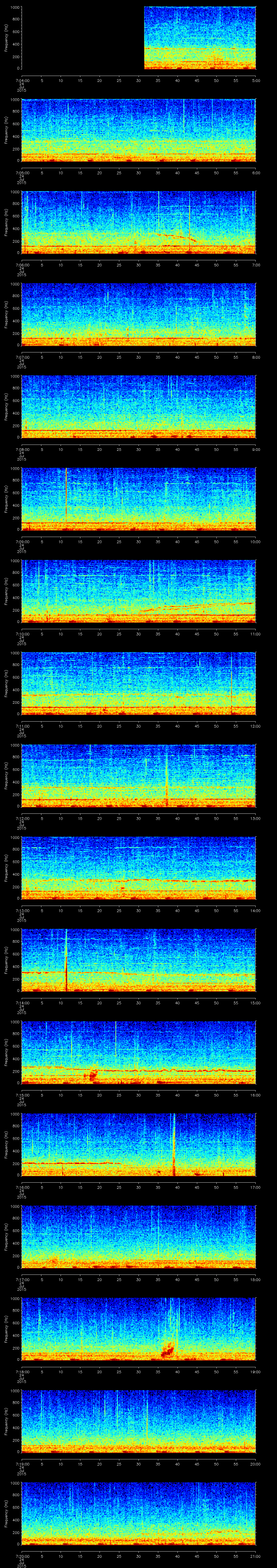Select the spectrogram panel starting at 7:08:00
This screenshot has height=1568, width=277.
tap(139, 407)
